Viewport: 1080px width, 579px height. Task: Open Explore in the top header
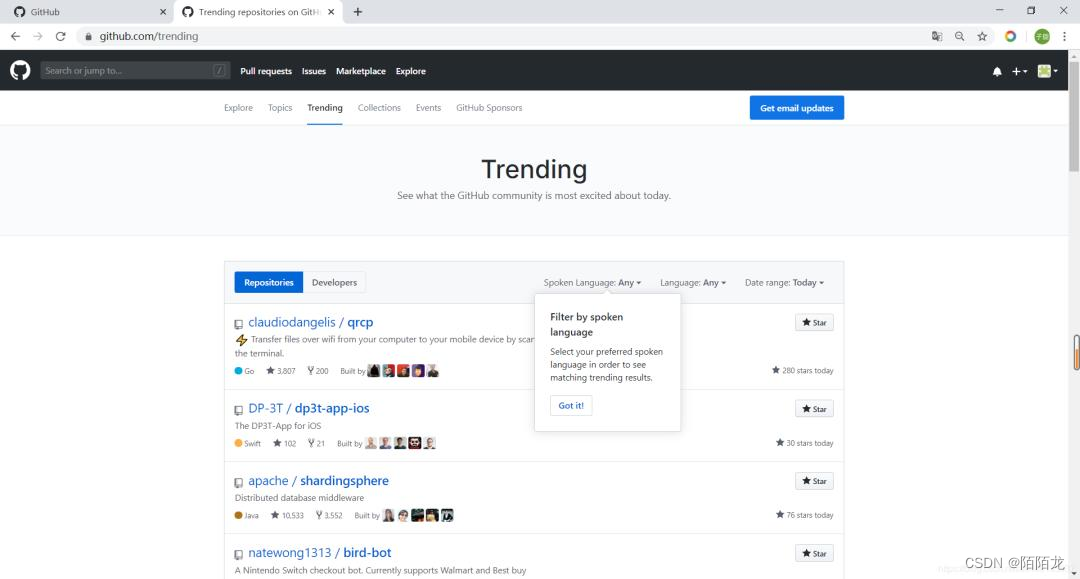click(x=411, y=71)
